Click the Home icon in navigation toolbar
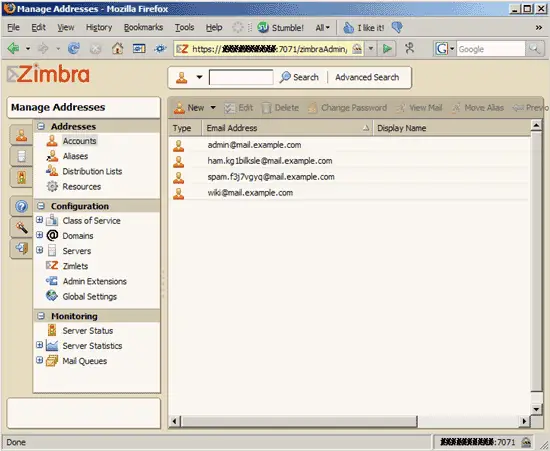Viewport: 550px width, 451px height. pos(118,48)
